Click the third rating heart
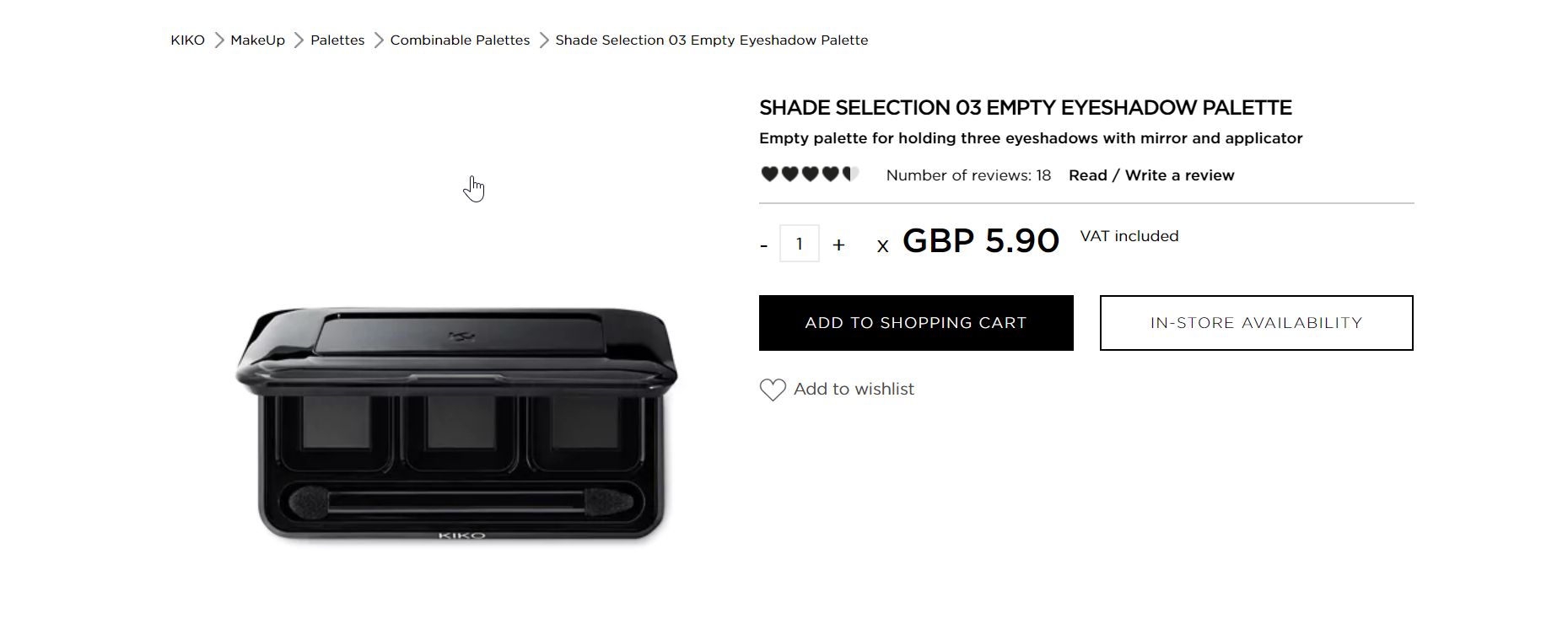This screenshot has width=1568, height=624. (x=810, y=175)
